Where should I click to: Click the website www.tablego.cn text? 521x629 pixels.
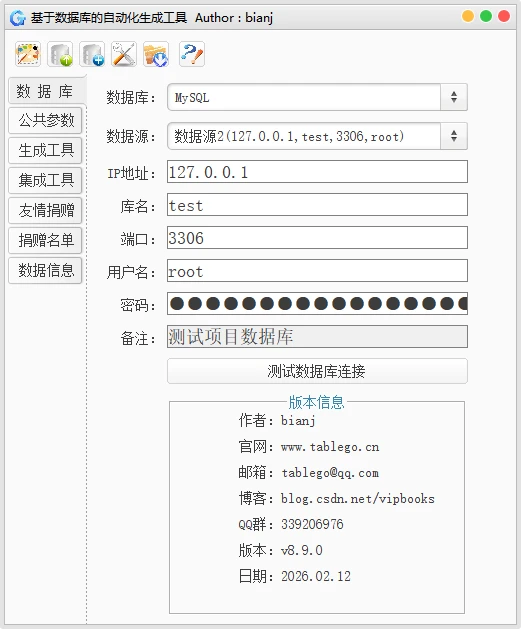coord(330,446)
